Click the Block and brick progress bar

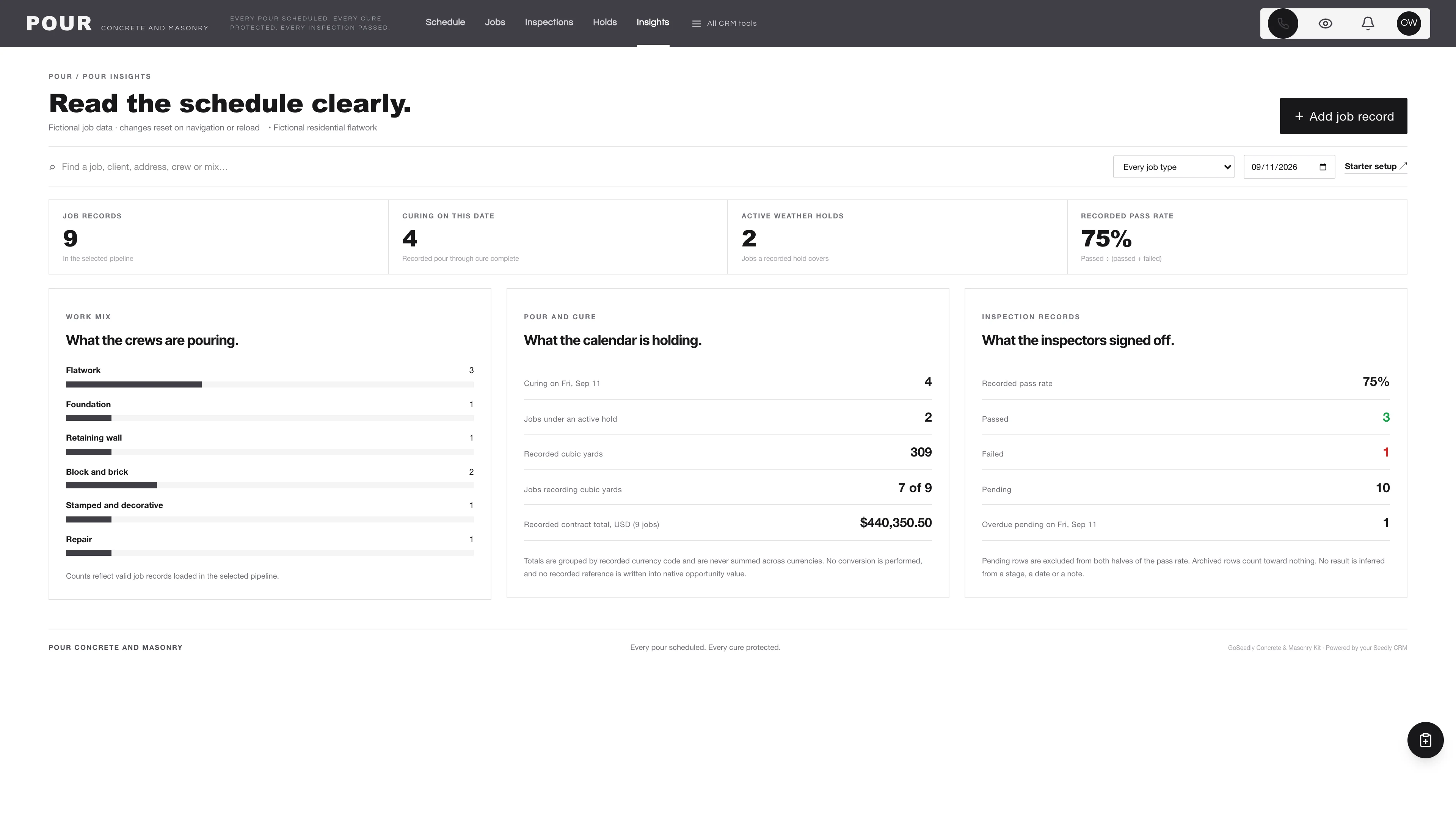pos(270,485)
